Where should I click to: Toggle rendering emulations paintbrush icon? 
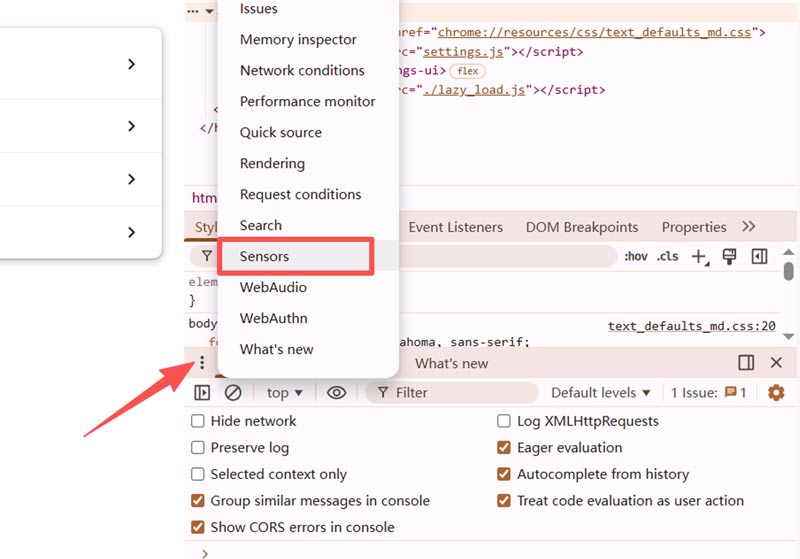coord(730,256)
